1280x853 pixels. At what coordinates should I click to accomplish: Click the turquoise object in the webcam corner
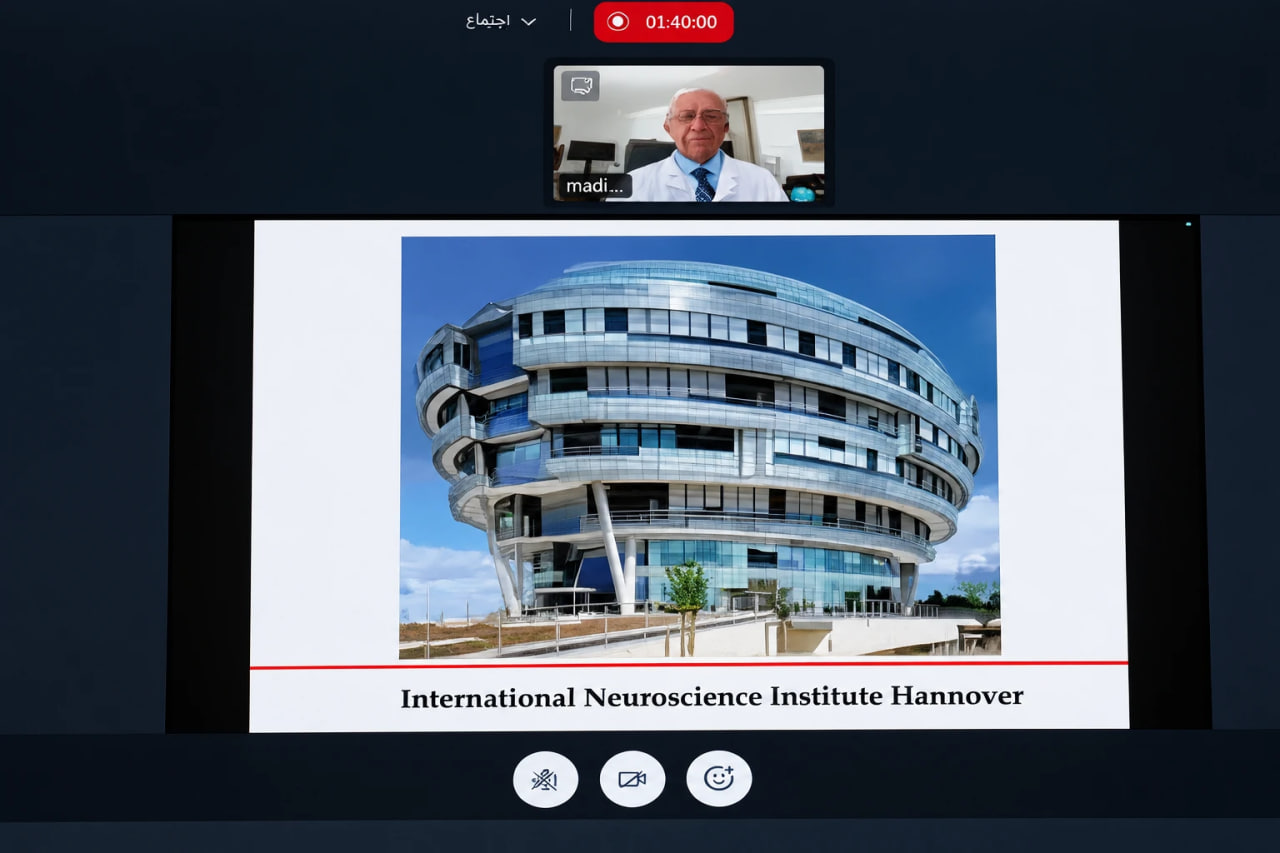[802, 194]
